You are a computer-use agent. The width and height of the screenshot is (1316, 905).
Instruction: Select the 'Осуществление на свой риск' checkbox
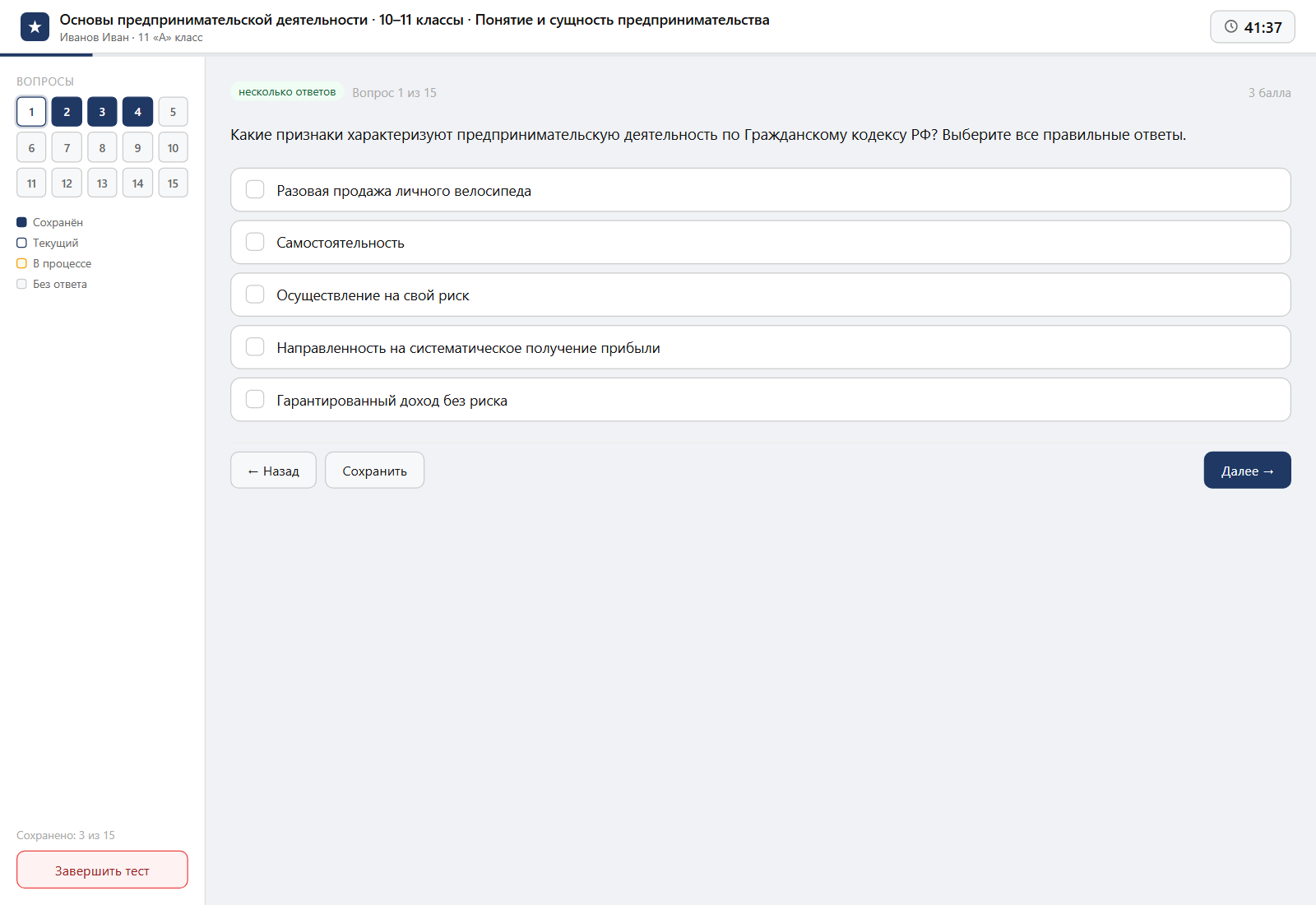click(255, 295)
